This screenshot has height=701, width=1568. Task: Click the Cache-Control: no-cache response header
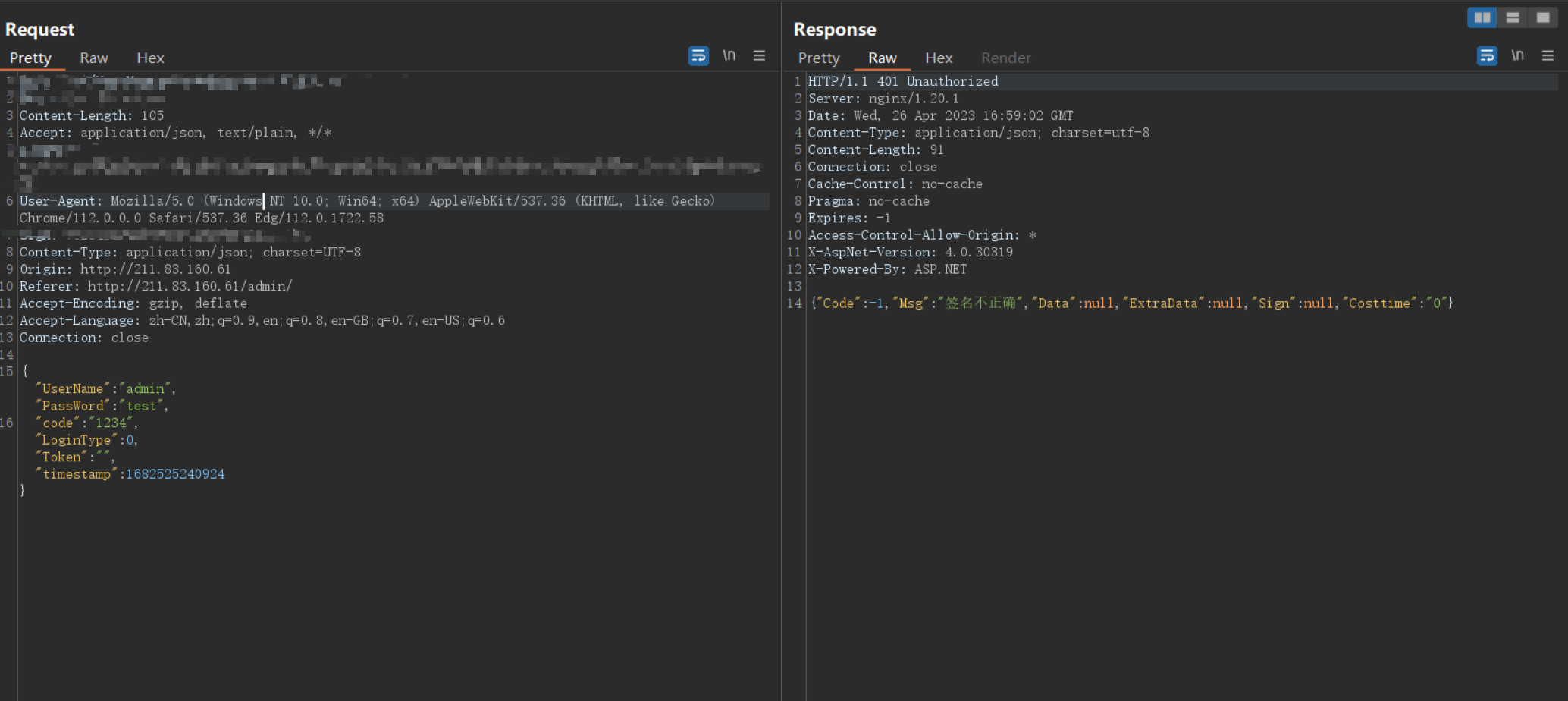coord(895,184)
